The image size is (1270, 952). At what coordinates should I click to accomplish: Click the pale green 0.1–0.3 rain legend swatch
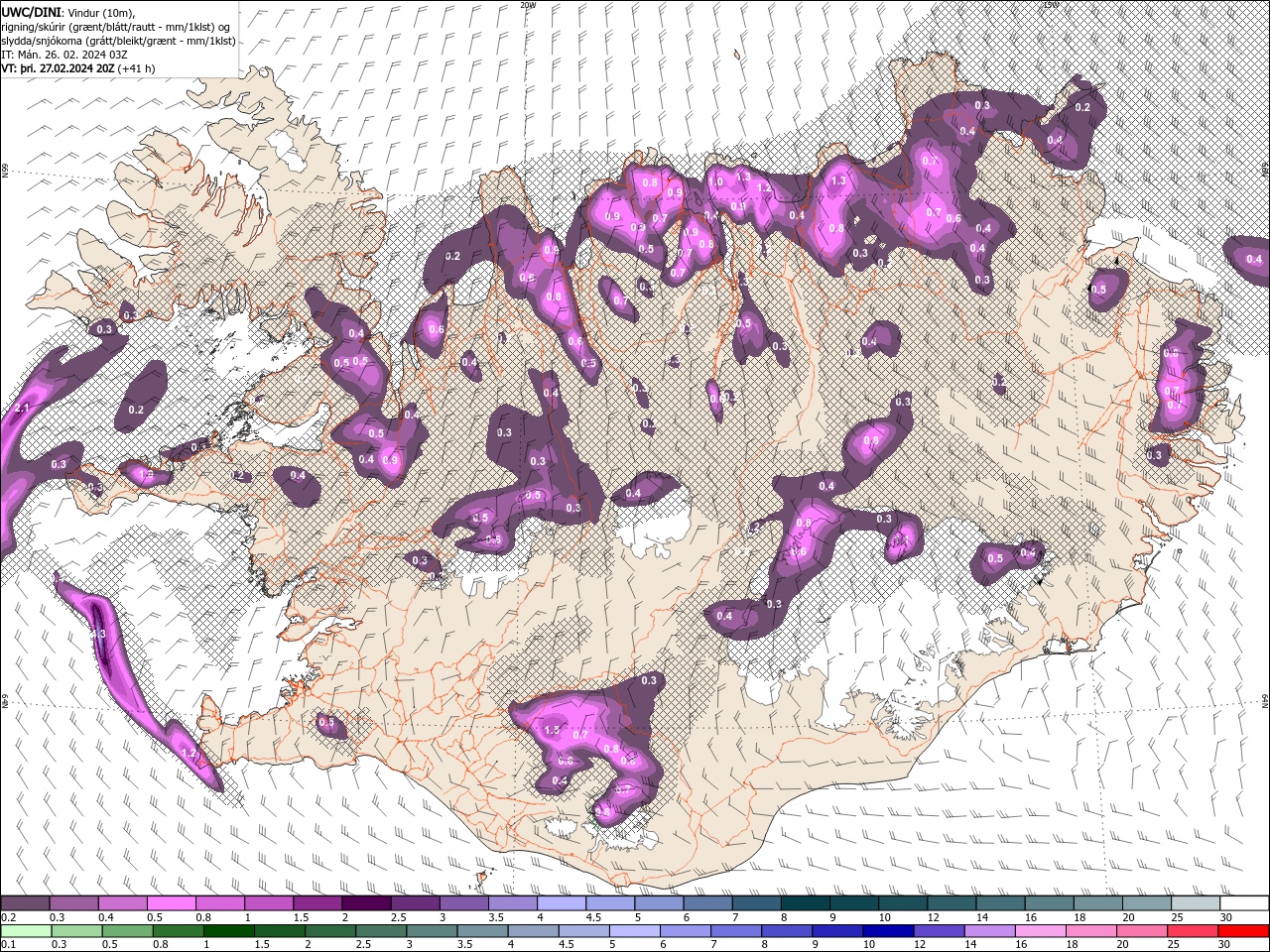pos(25,930)
